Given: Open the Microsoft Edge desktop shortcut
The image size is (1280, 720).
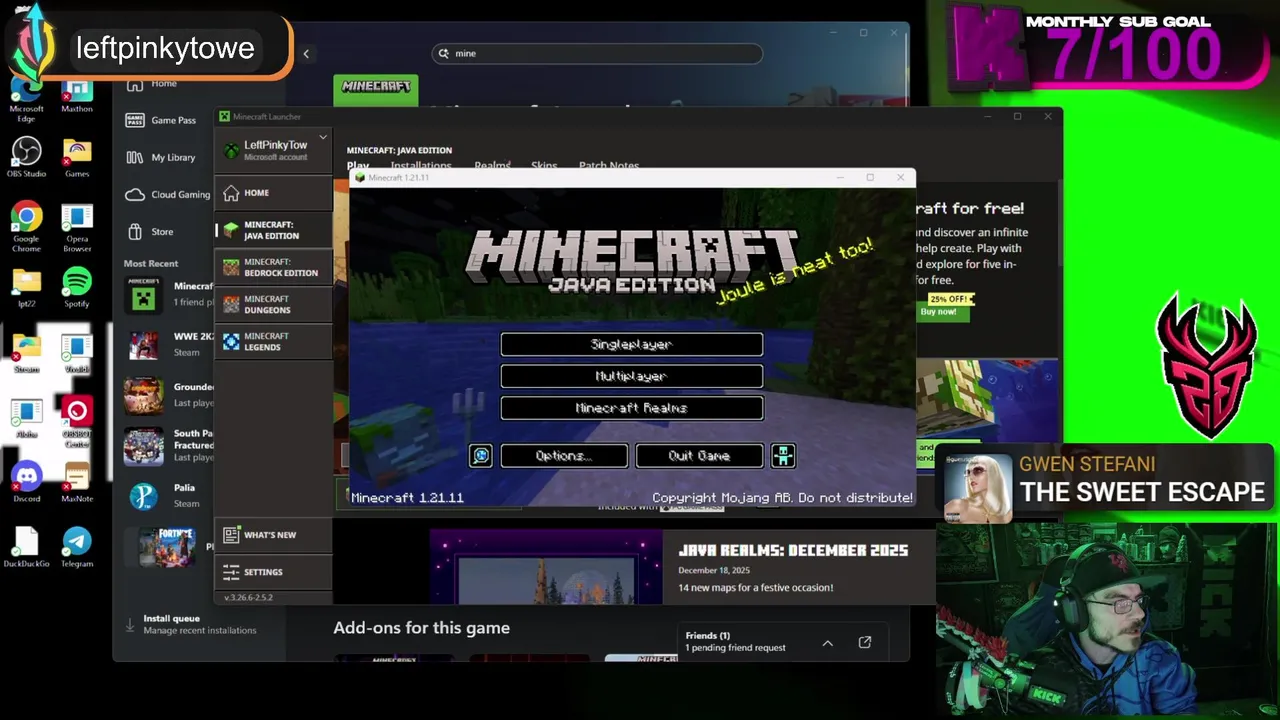Looking at the screenshot, I should point(26,97).
